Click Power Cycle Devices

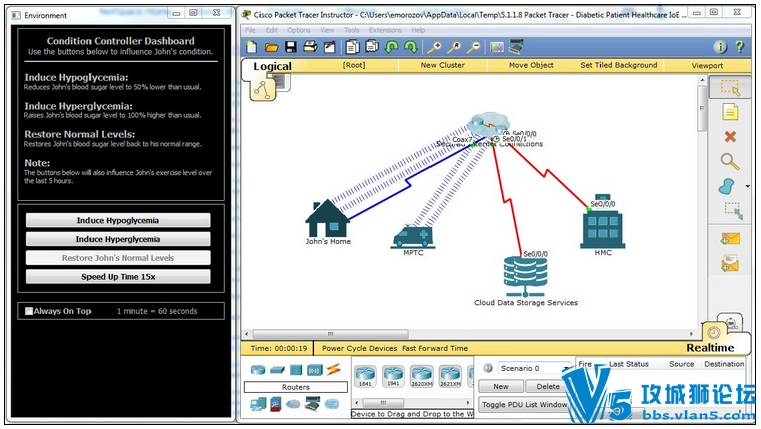(x=360, y=348)
